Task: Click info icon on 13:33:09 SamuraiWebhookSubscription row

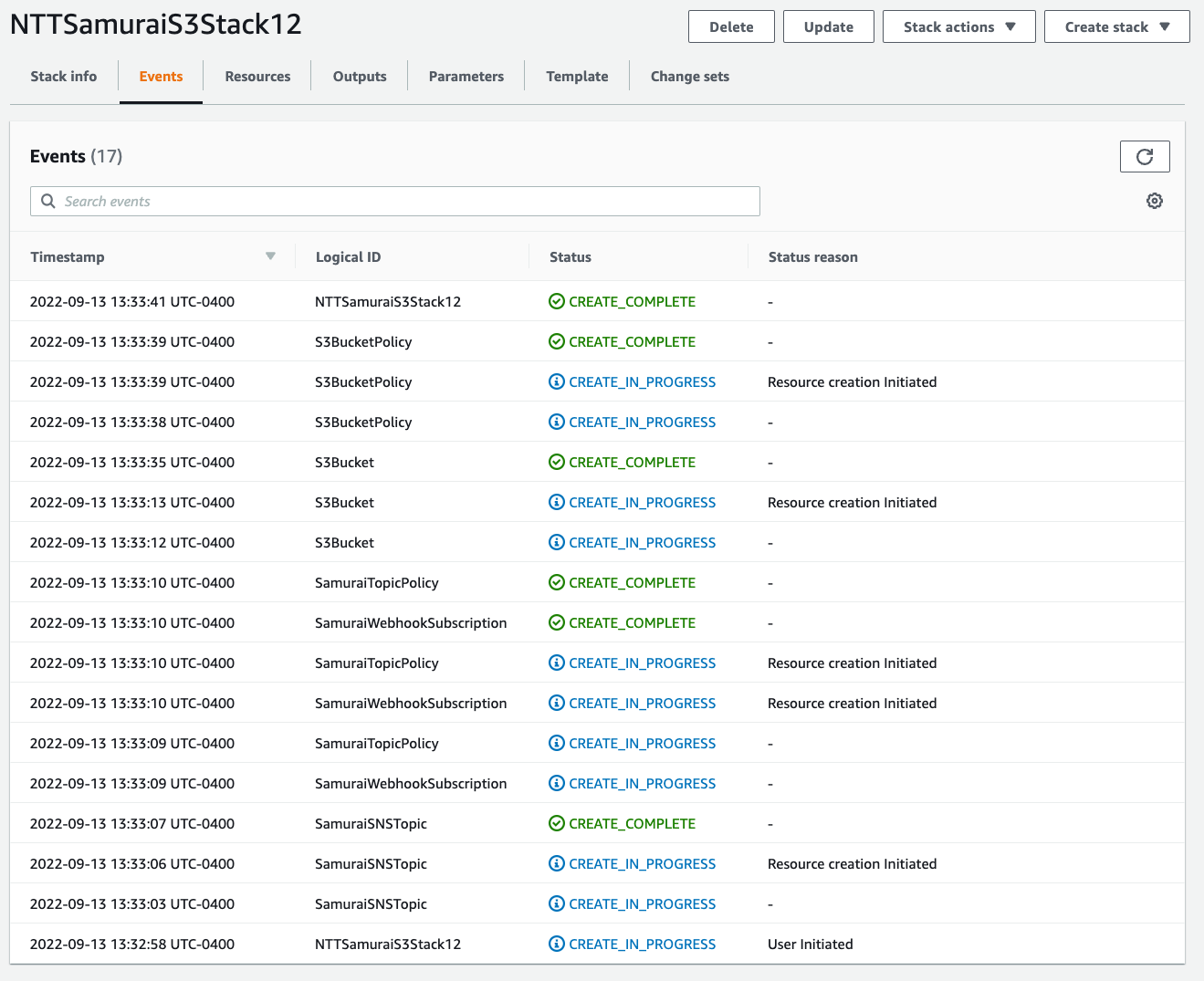Action: 556,783
